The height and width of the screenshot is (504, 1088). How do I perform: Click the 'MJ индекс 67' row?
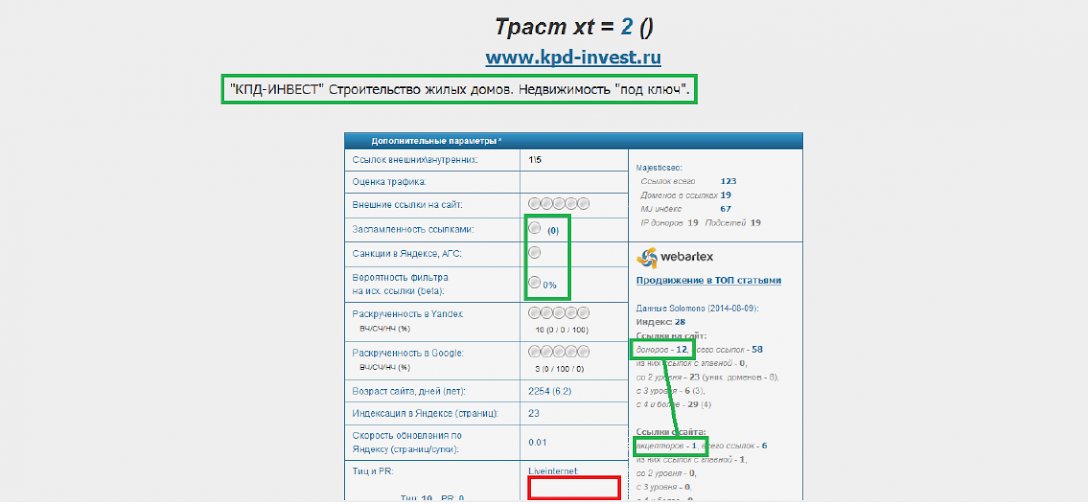[686, 209]
